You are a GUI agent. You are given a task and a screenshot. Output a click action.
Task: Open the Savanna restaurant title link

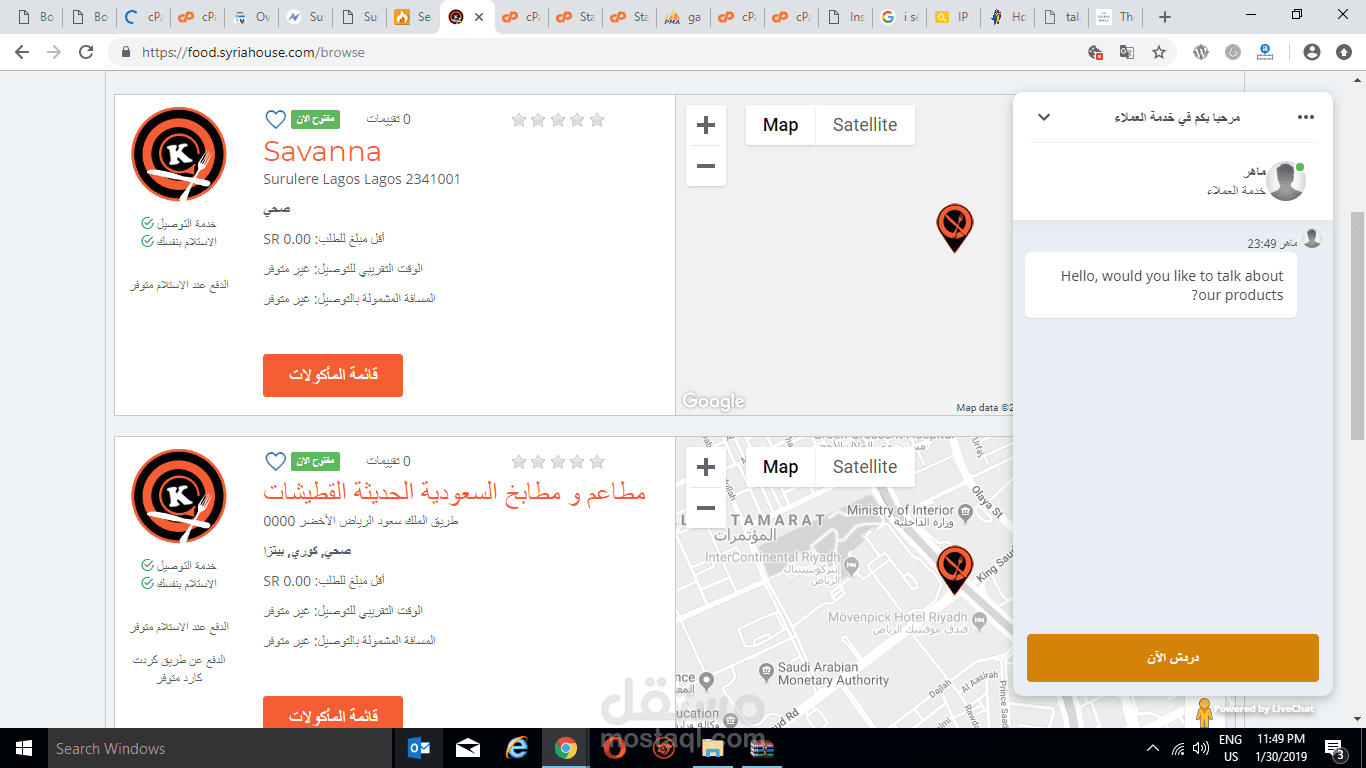322,152
